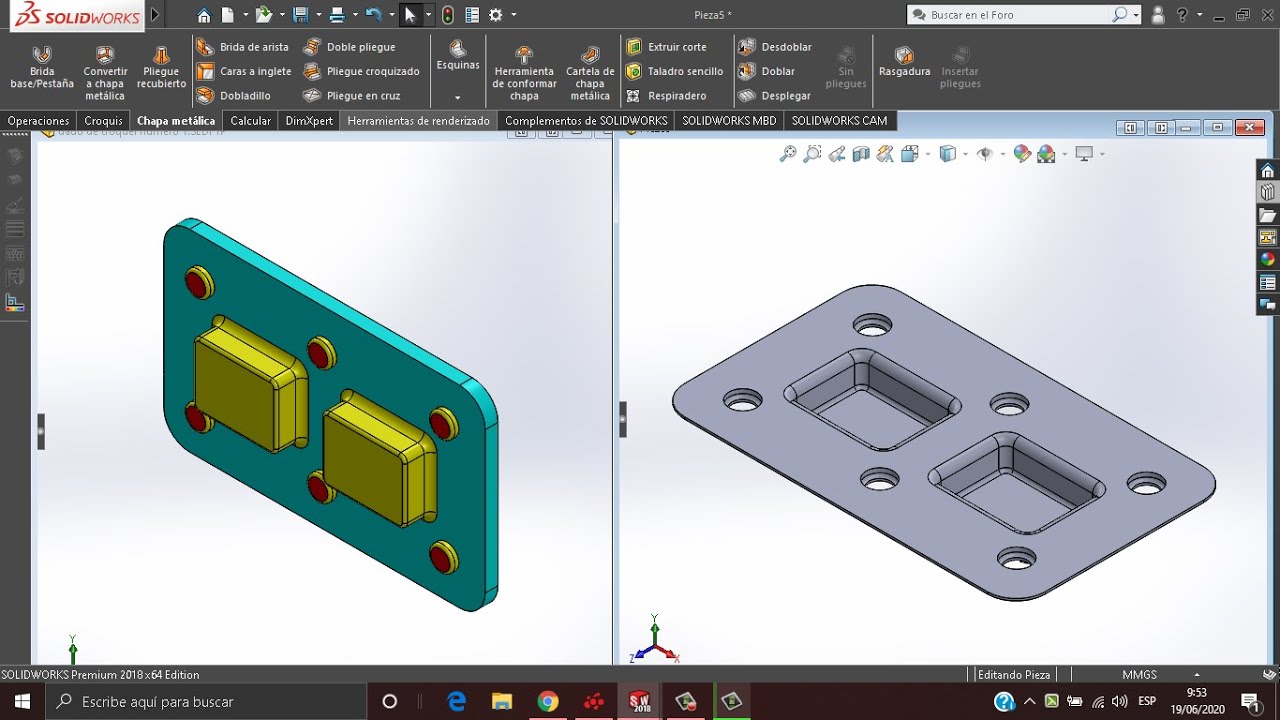Expand the Options gear dropdown arrow
Viewport: 1280px width, 720px height.
(514, 15)
